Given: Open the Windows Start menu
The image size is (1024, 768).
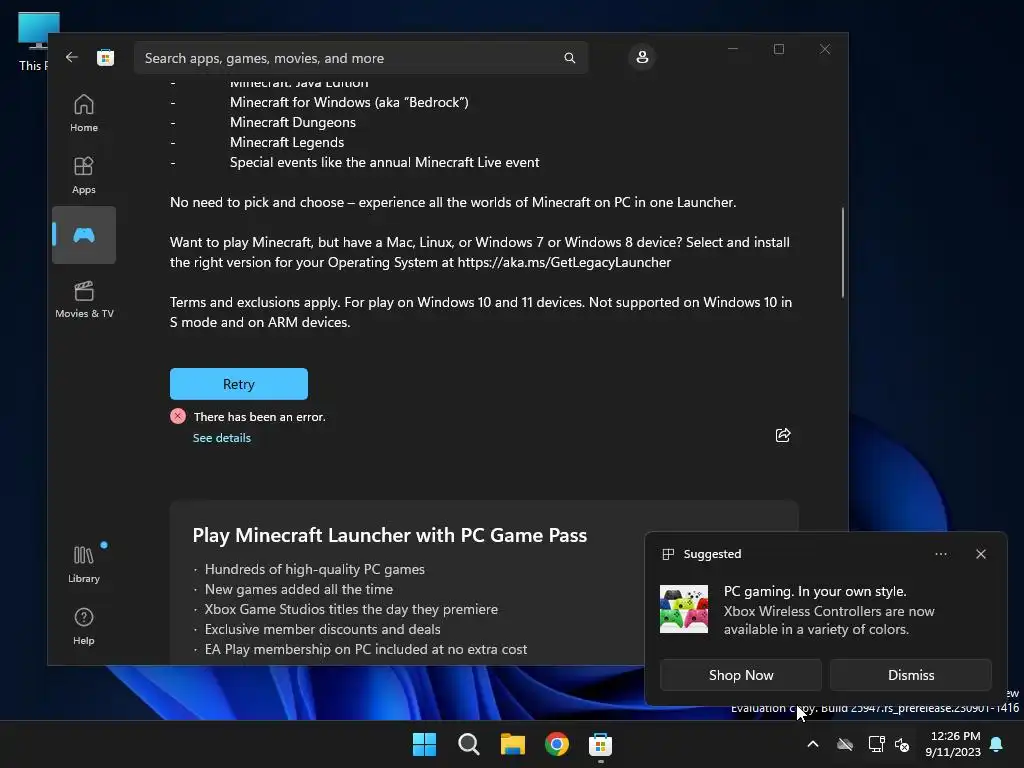Looking at the screenshot, I should pyautogui.click(x=424, y=744).
